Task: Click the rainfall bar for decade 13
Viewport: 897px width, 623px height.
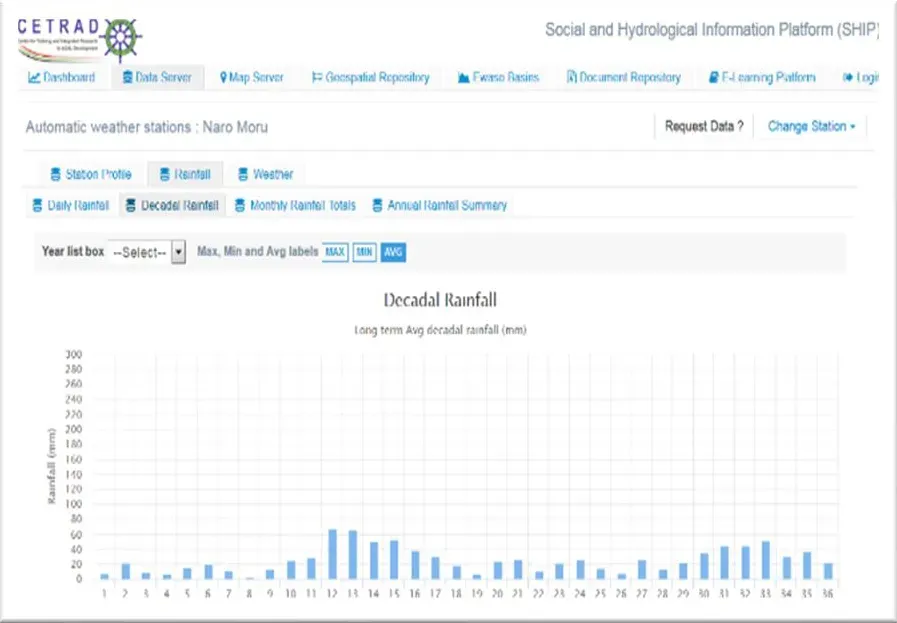Action: [353, 555]
